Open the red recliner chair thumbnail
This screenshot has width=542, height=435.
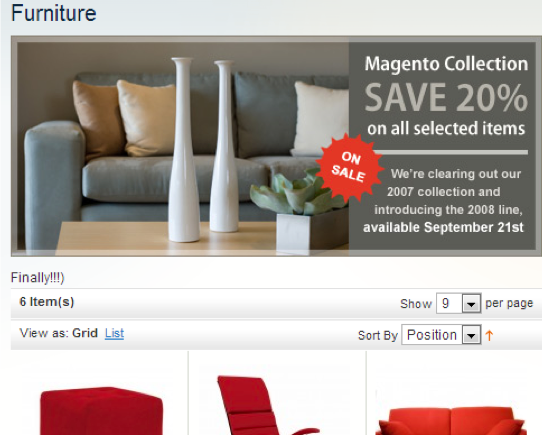[x=268, y=405]
